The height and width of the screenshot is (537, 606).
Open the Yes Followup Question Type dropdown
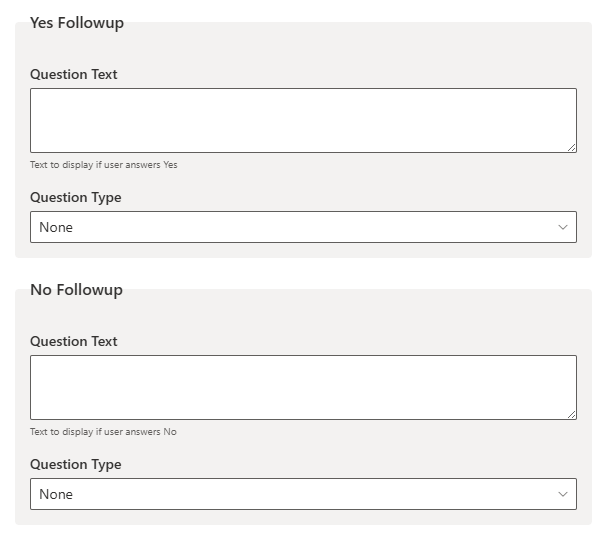(x=303, y=227)
